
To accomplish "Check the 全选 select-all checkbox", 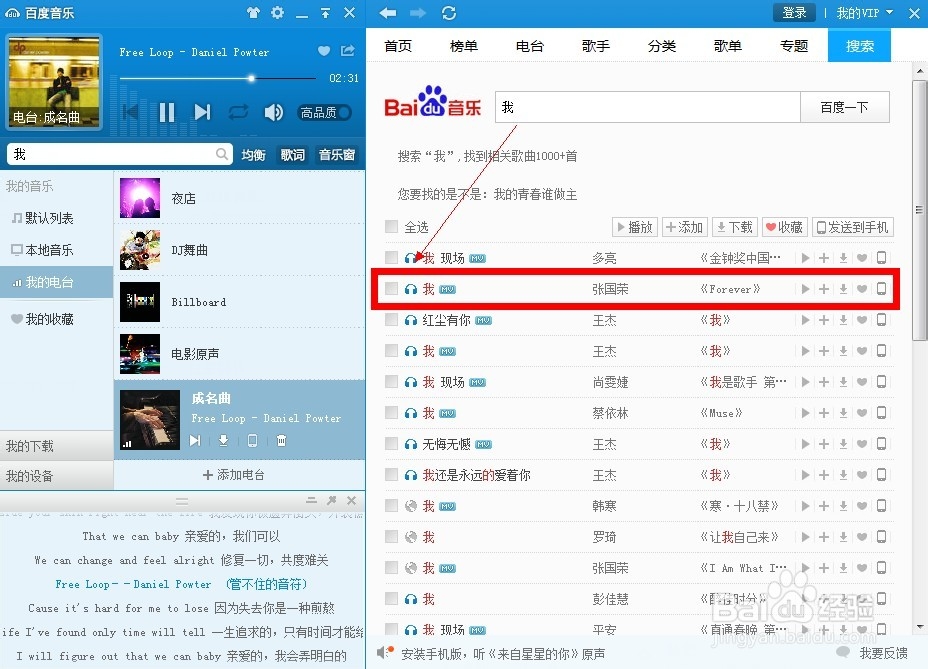I will [x=391, y=226].
